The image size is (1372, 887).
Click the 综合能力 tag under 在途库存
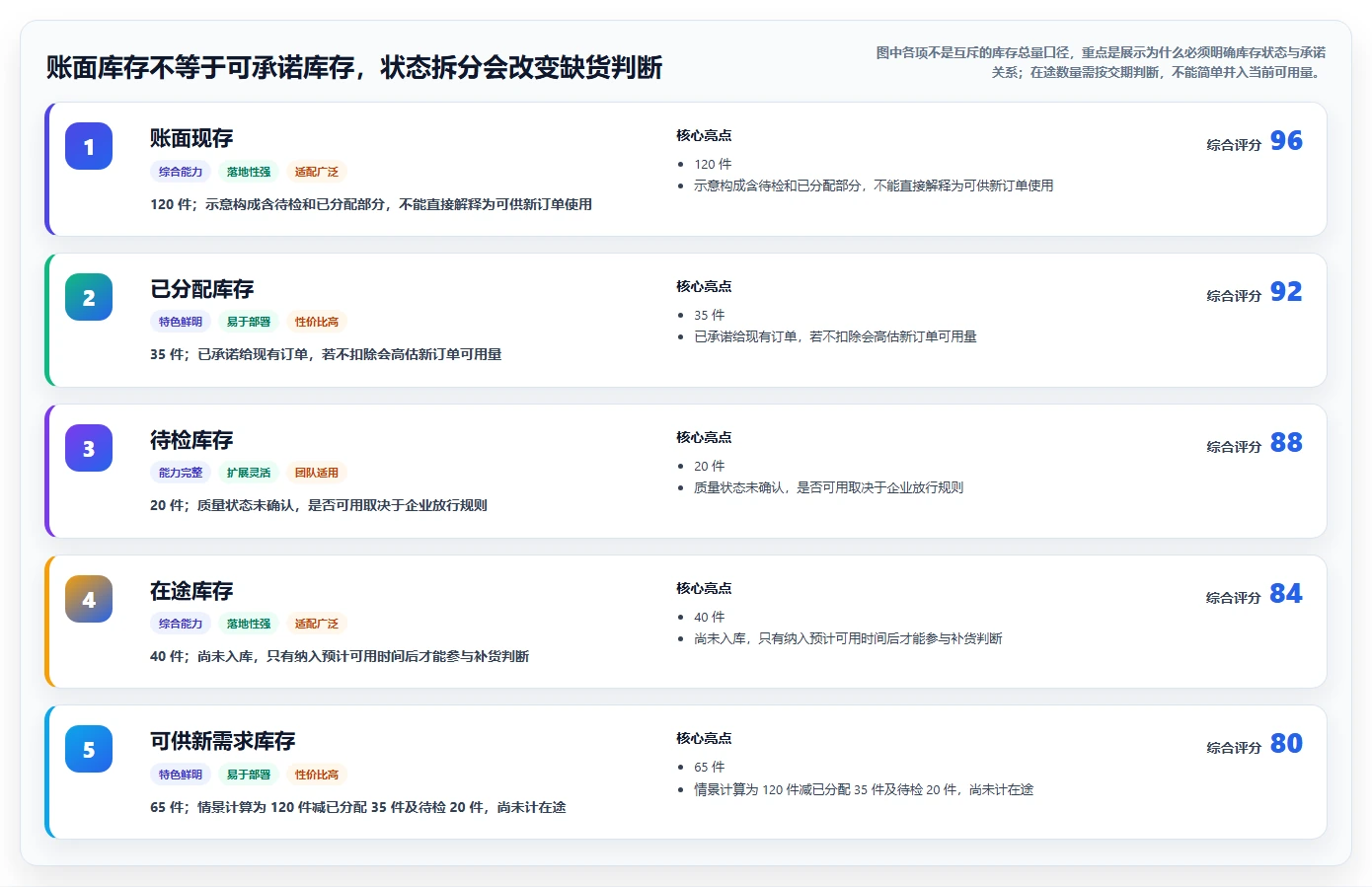[x=181, y=624]
